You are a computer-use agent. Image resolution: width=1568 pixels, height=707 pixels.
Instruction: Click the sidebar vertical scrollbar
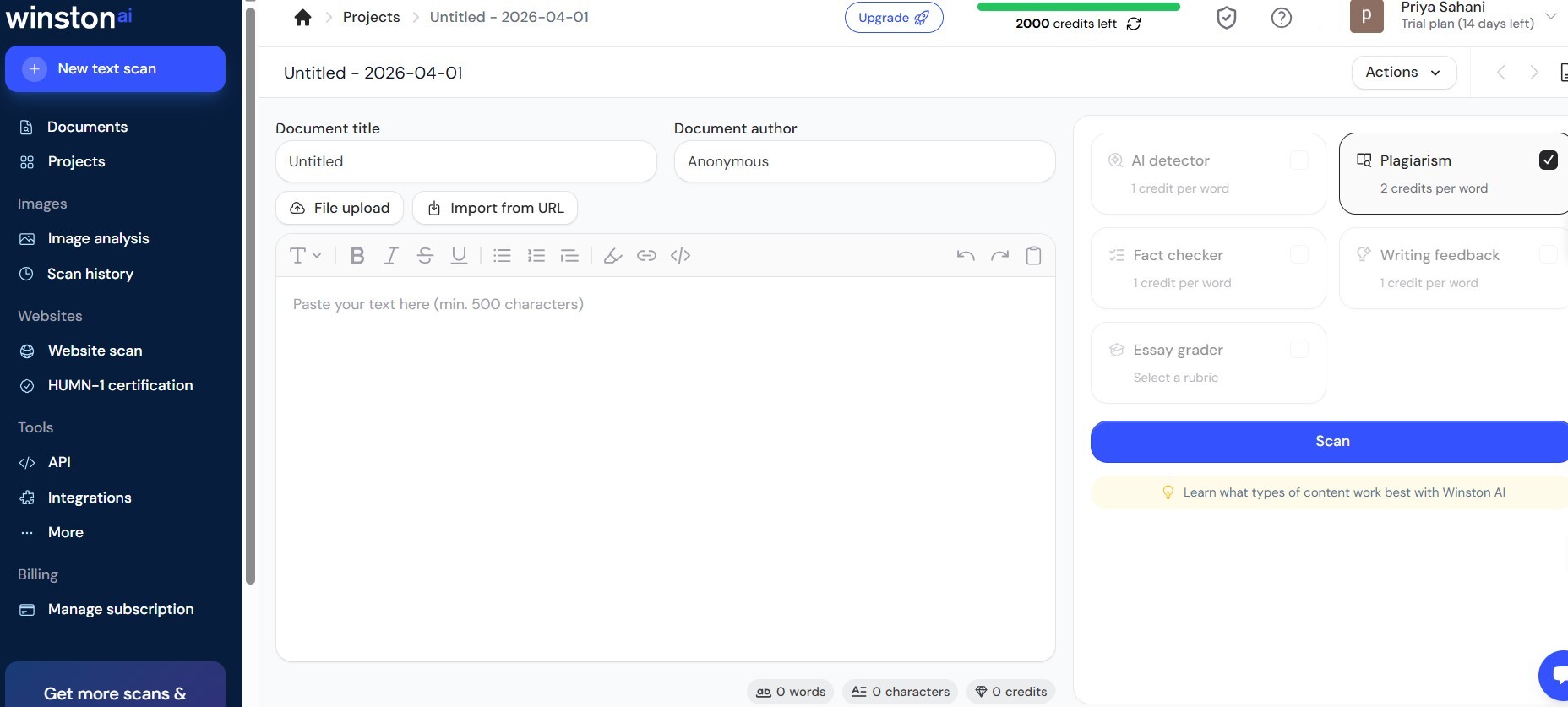[250, 296]
